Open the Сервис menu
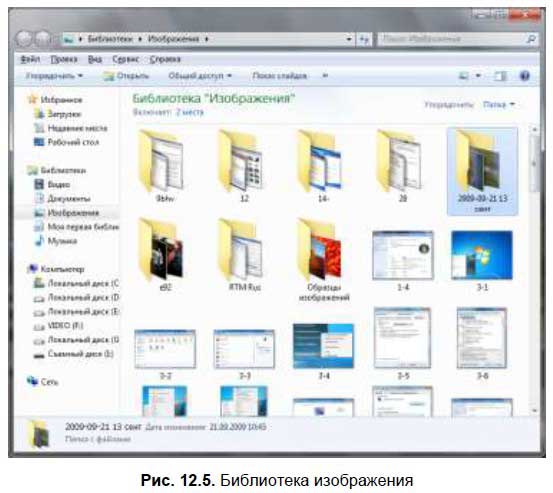 (126, 59)
